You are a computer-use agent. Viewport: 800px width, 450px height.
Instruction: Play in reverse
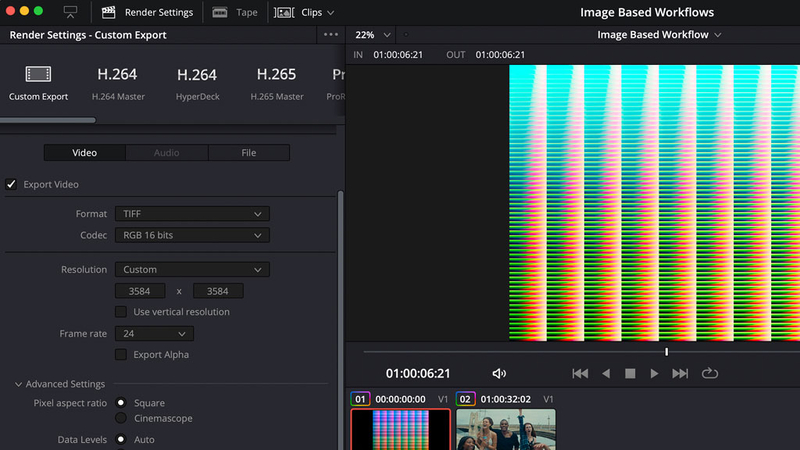606,373
